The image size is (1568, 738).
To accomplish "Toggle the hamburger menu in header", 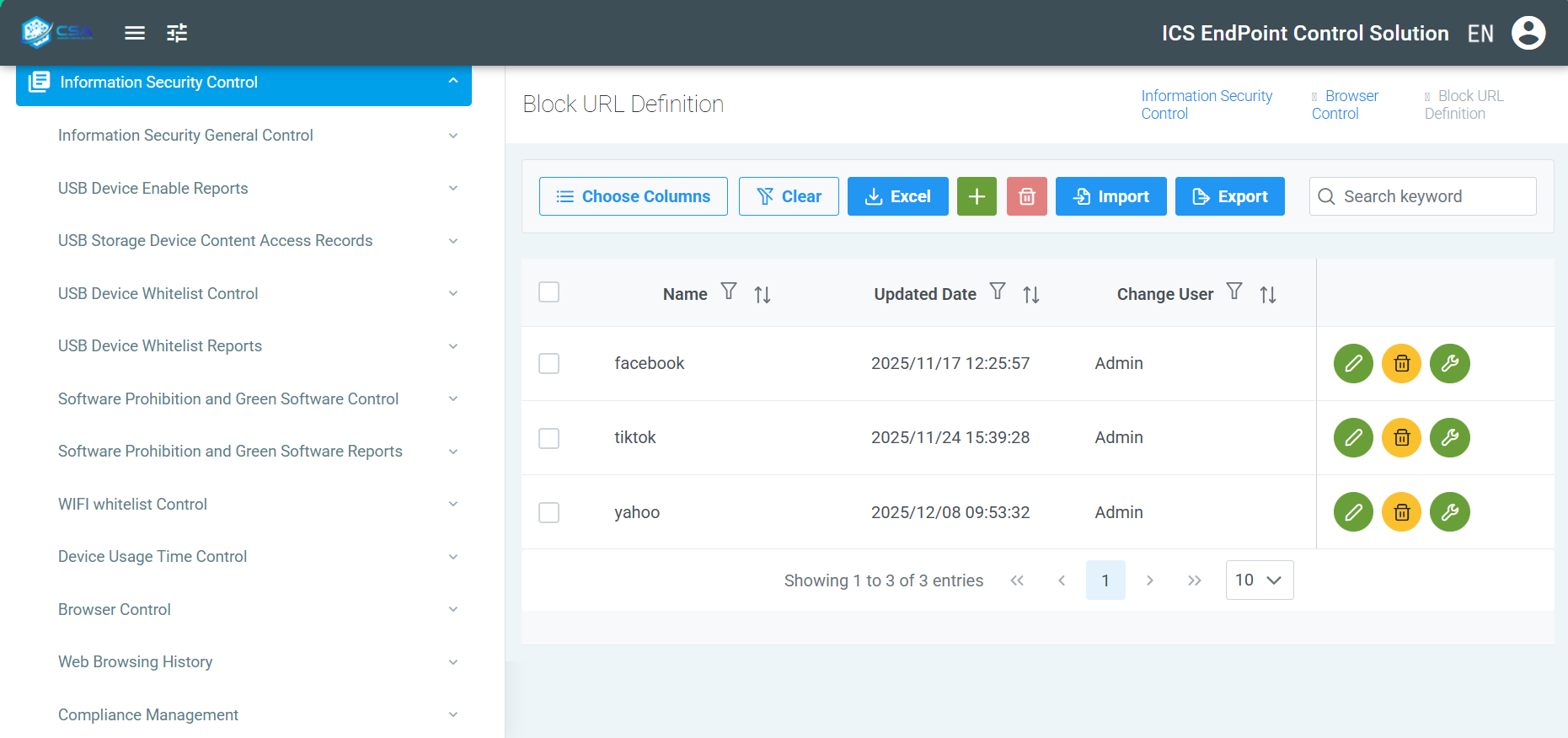I will point(135,33).
